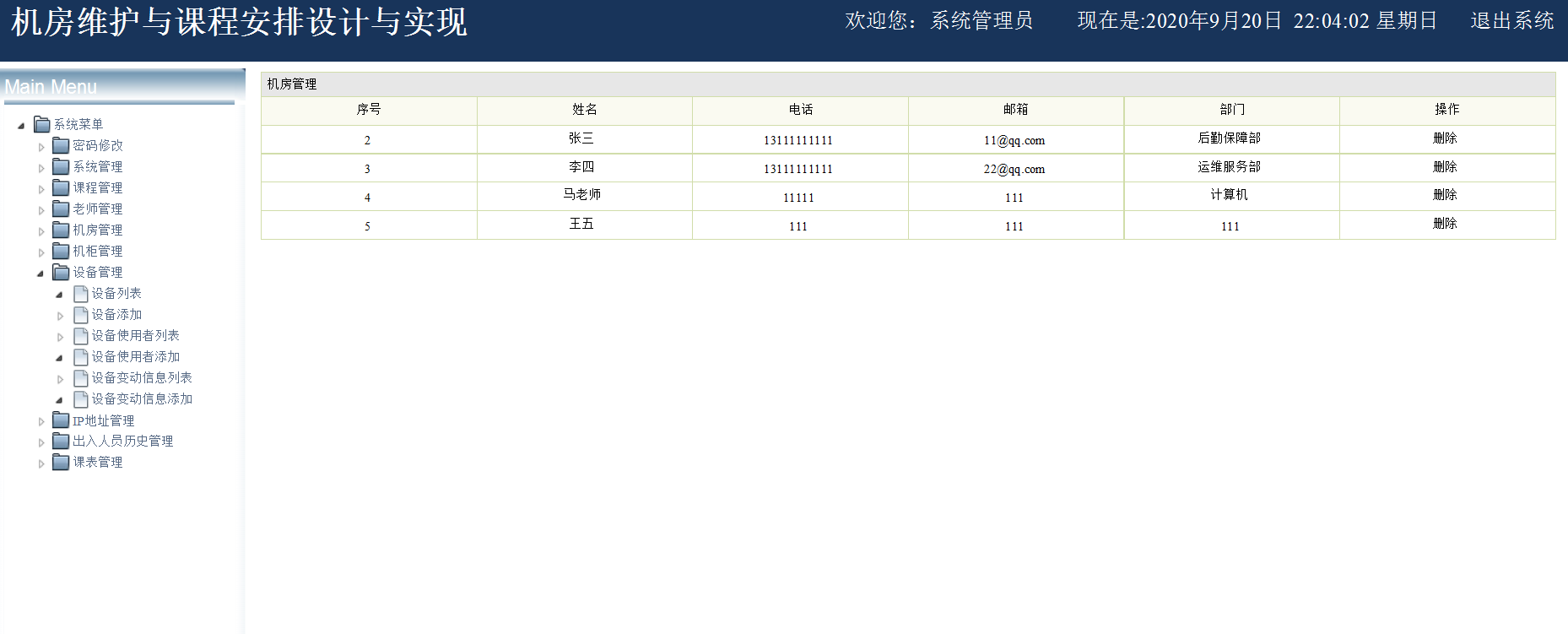This screenshot has height=634, width=1568.
Task: Click the folder icon beside 系统菜单
Action: (42, 125)
